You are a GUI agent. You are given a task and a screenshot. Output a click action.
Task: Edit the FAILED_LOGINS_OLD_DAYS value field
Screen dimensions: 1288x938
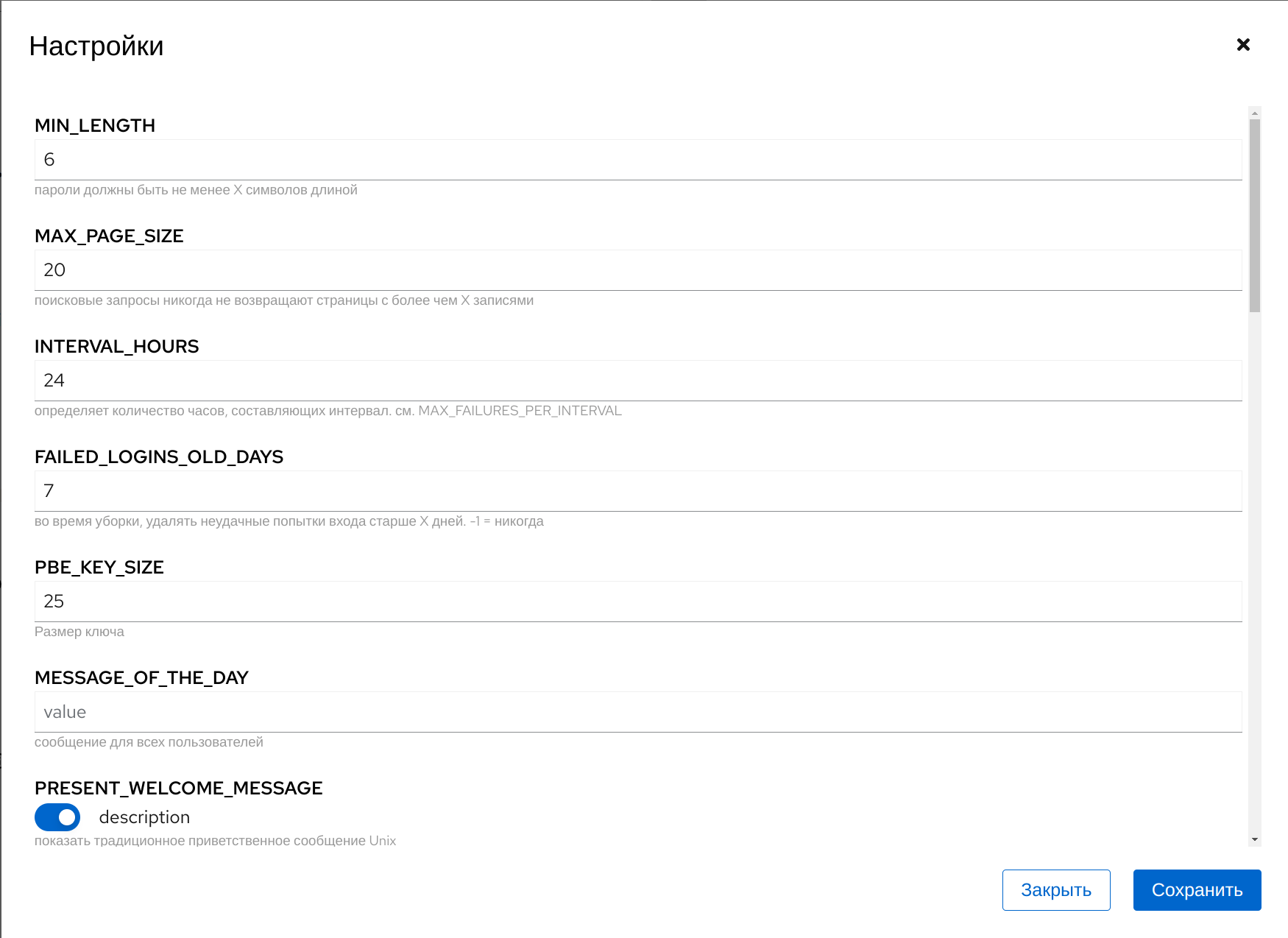pos(638,491)
